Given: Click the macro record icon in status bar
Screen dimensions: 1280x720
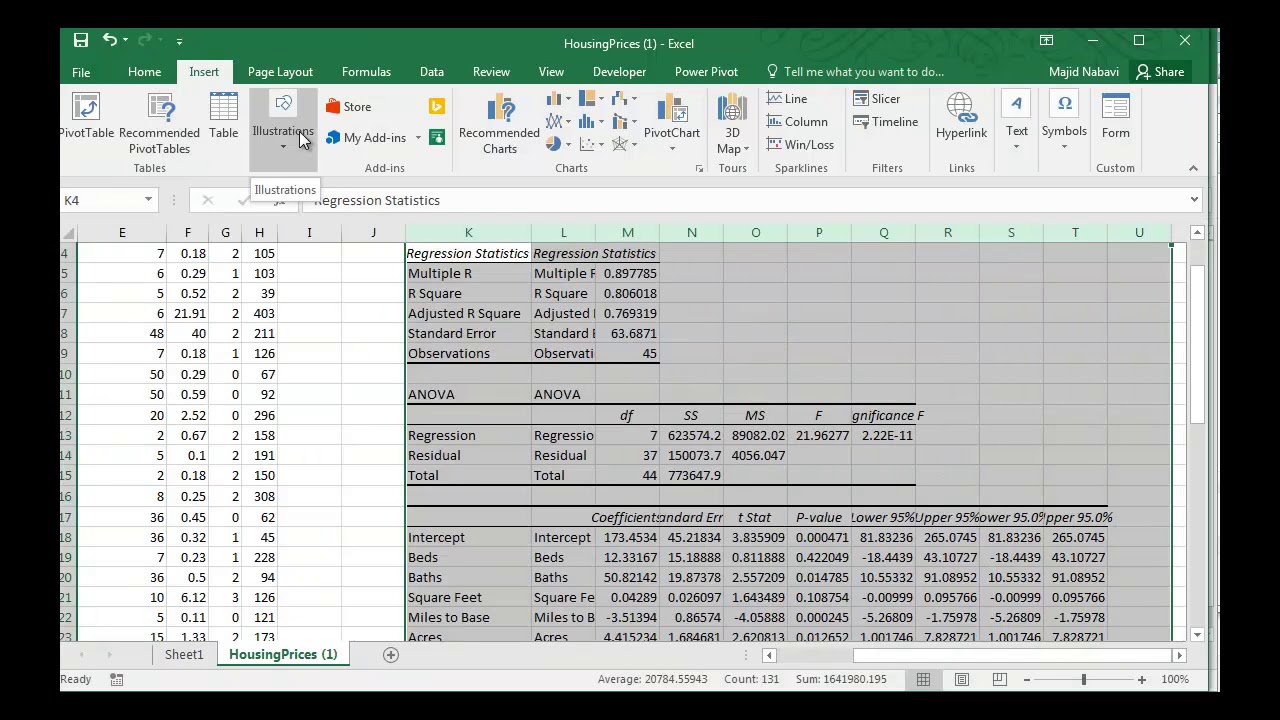Looking at the screenshot, I should tap(116, 680).
